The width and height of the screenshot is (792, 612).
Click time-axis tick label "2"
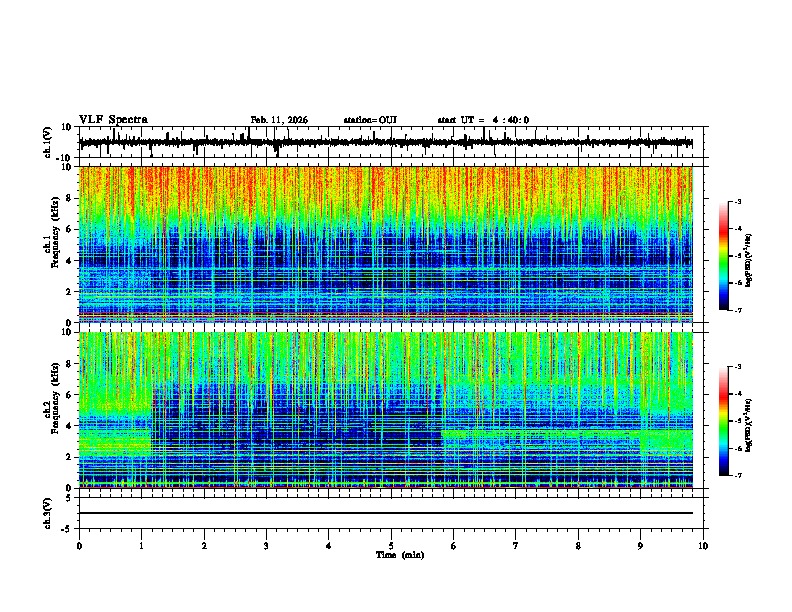coord(204,546)
